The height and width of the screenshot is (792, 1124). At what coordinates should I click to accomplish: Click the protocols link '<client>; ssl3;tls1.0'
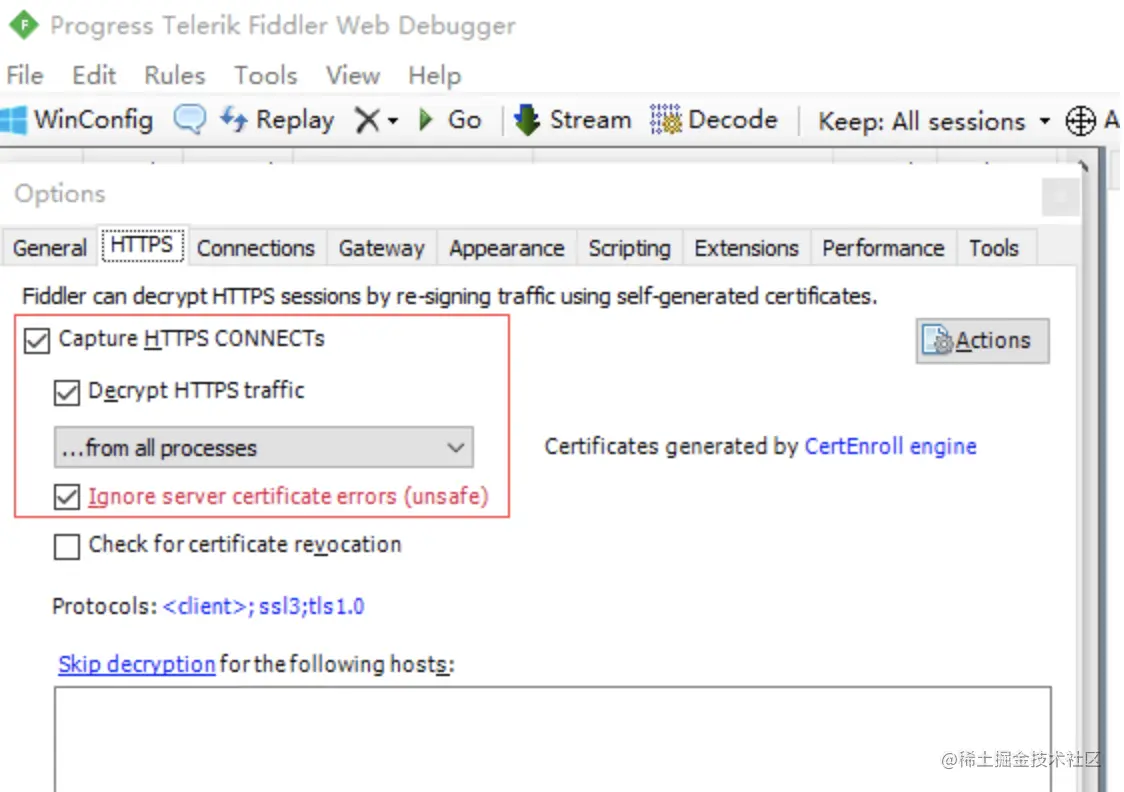(264, 606)
